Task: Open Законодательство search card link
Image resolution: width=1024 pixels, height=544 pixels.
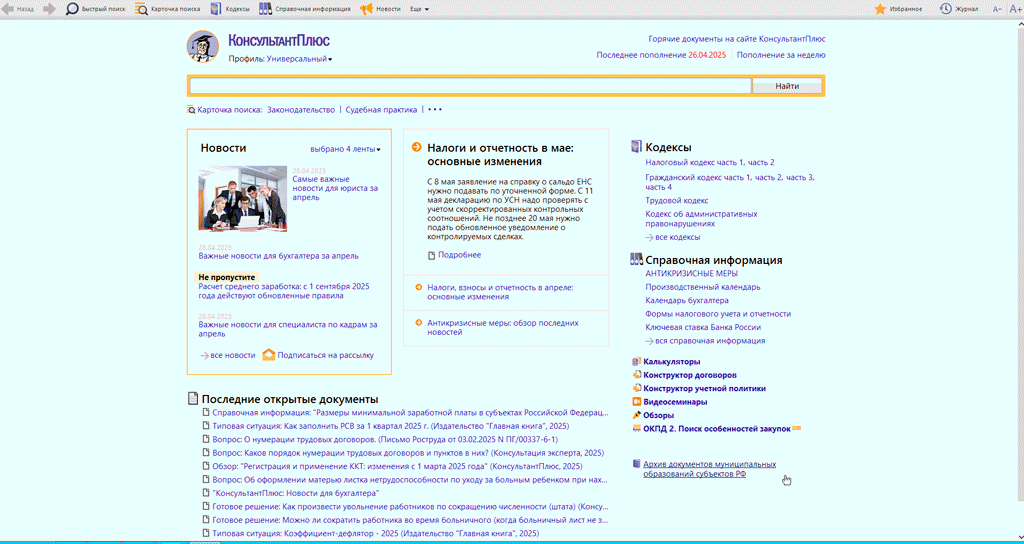Action: pyautogui.click(x=301, y=110)
